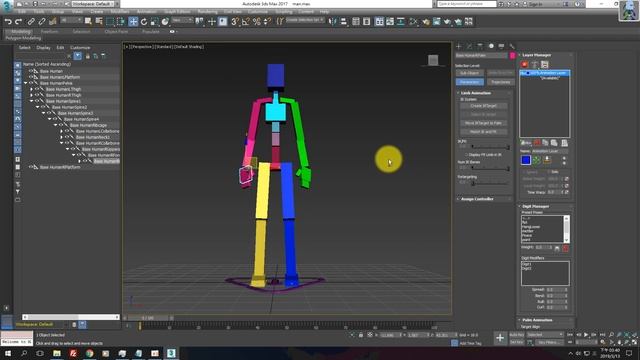Click the IK/FK blend slider

click(x=491, y=146)
